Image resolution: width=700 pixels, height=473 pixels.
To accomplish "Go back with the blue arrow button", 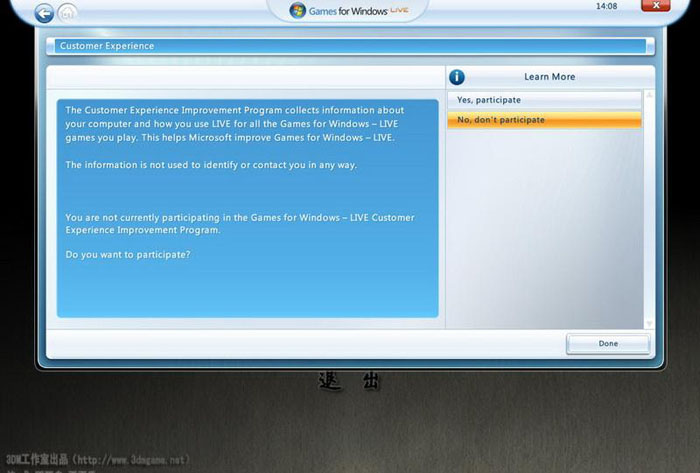I will (x=44, y=13).
